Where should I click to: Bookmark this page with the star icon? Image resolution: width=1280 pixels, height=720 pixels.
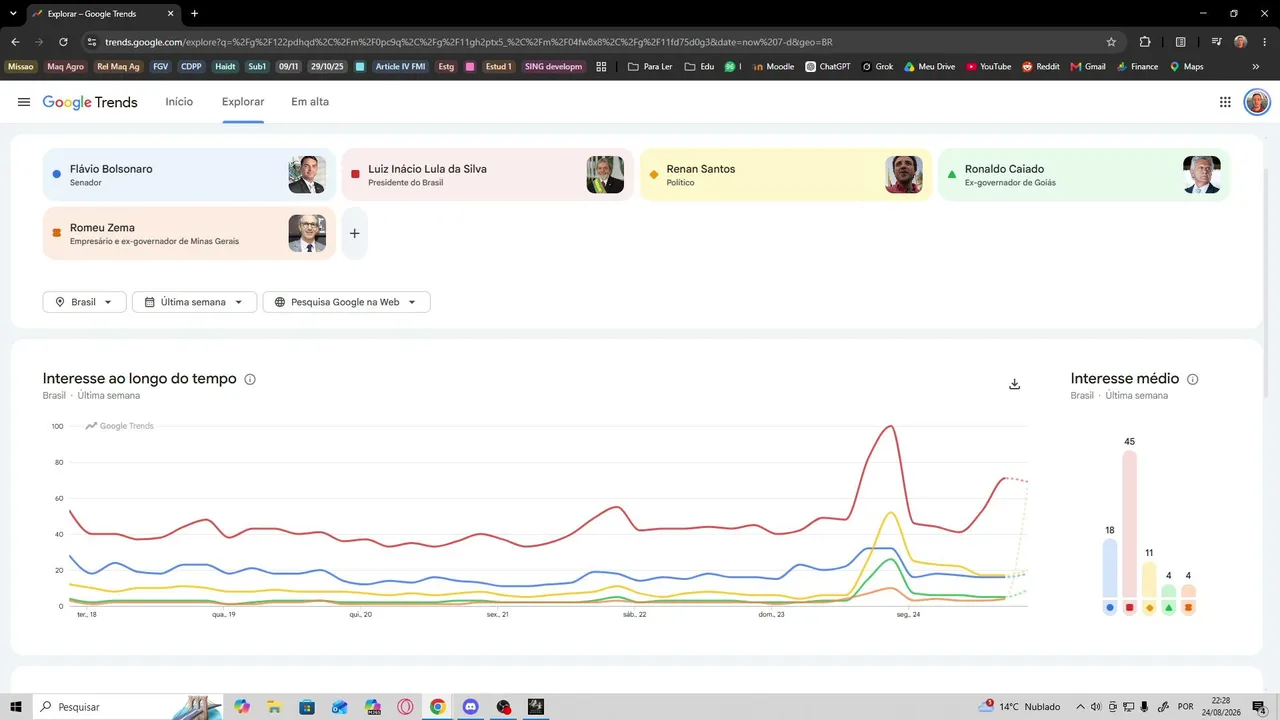point(1111,42)
